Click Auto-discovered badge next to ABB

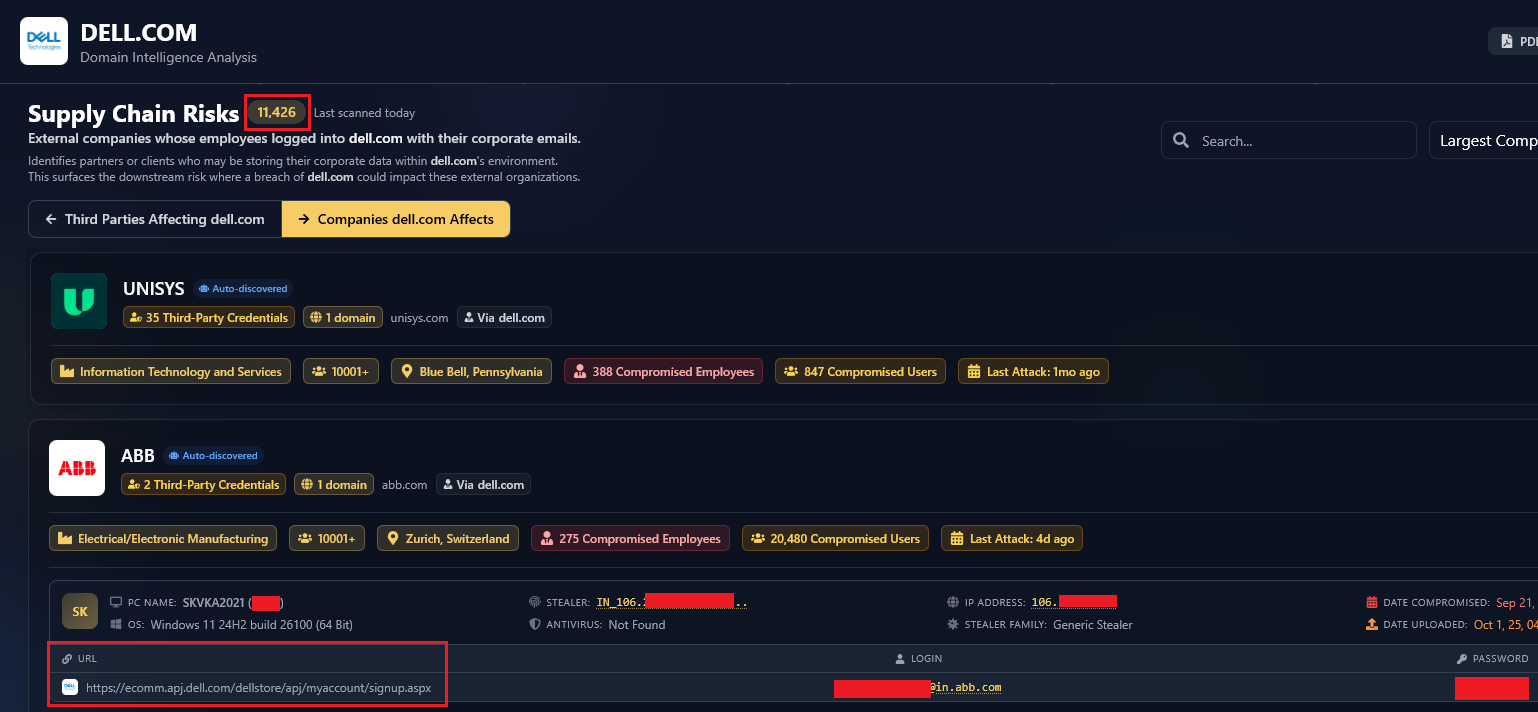tap(213, 455)
